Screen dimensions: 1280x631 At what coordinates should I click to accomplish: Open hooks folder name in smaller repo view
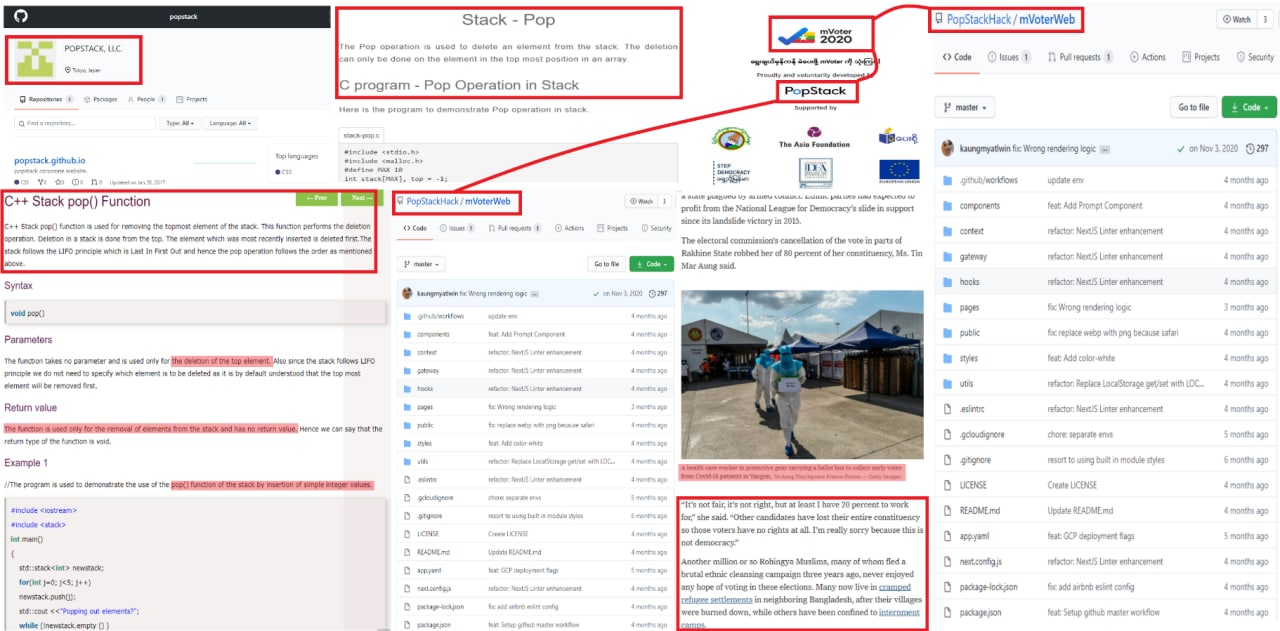[x=425, y=389]
